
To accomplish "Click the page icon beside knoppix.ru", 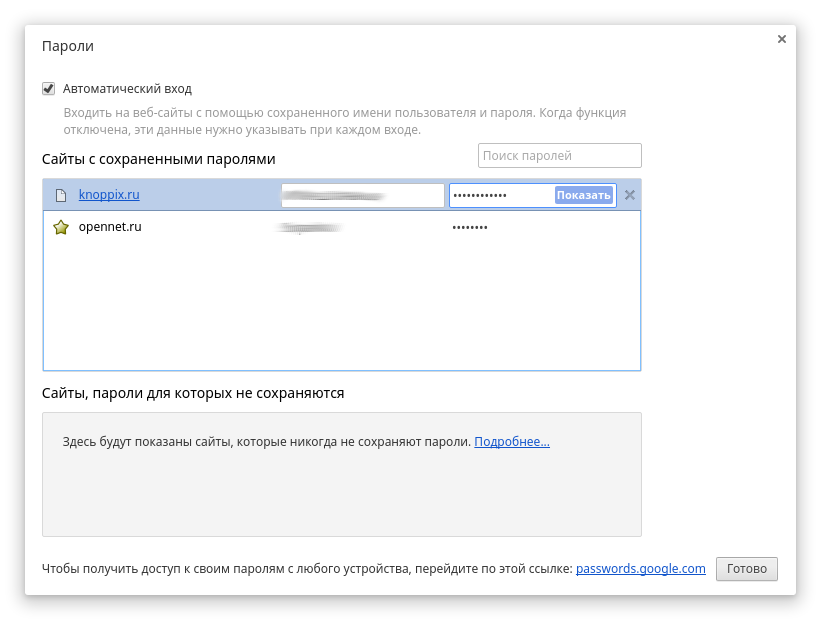I will [61, 195].
